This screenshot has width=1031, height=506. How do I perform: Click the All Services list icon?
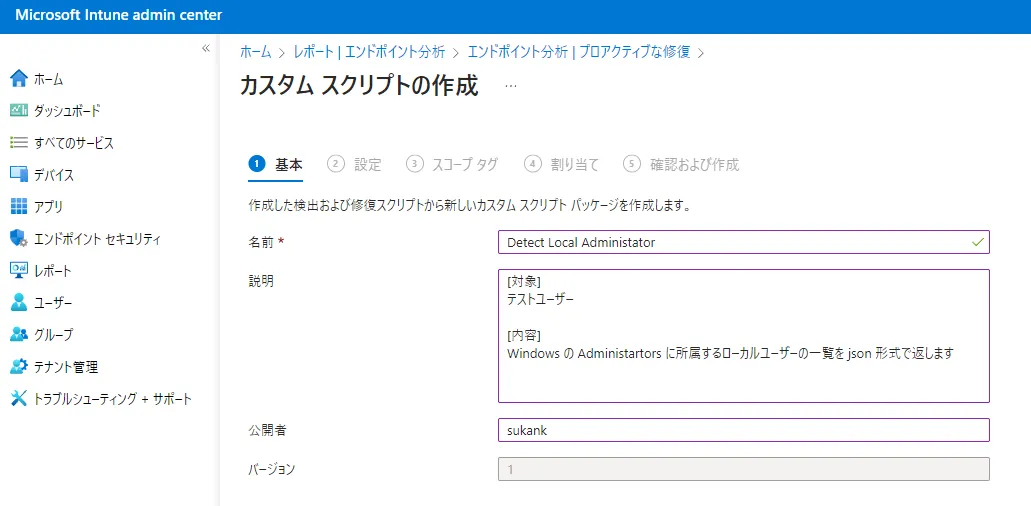(18, 143)
